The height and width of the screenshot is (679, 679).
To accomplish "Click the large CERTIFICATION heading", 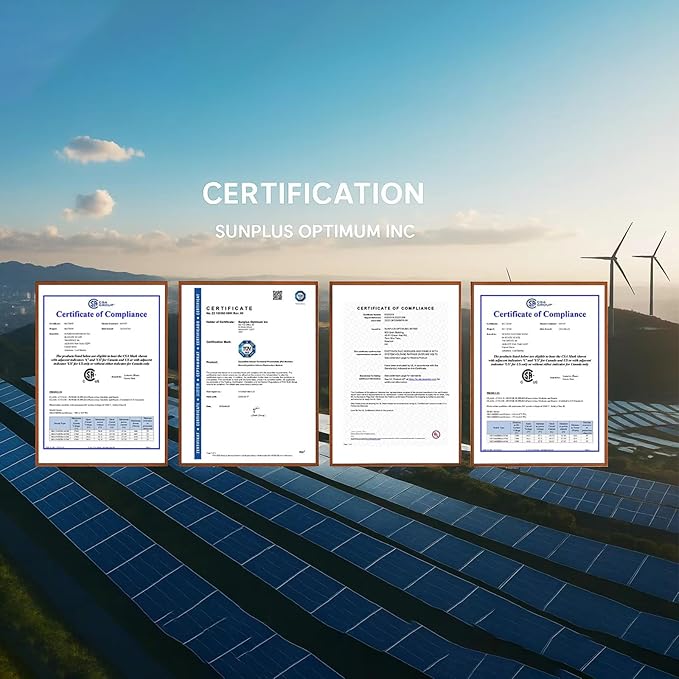I will pyautogui.click(x=313, y=193).
